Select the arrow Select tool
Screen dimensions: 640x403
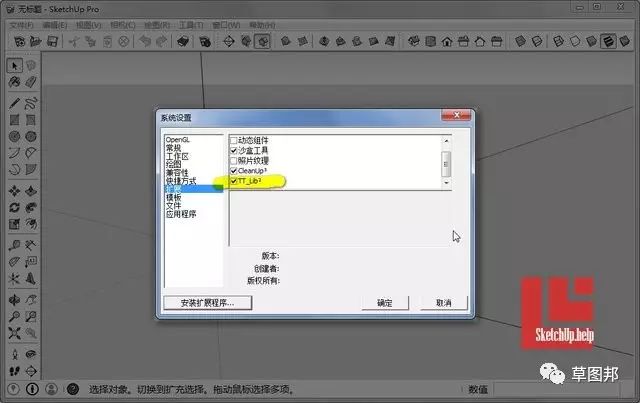(x=15, y=66)
